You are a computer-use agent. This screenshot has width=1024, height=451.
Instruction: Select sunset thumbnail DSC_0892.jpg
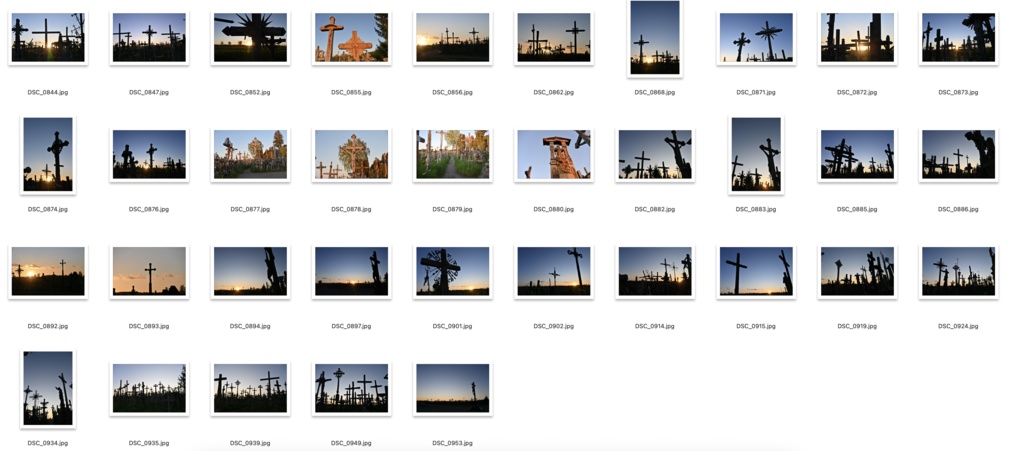coord(48,272)
